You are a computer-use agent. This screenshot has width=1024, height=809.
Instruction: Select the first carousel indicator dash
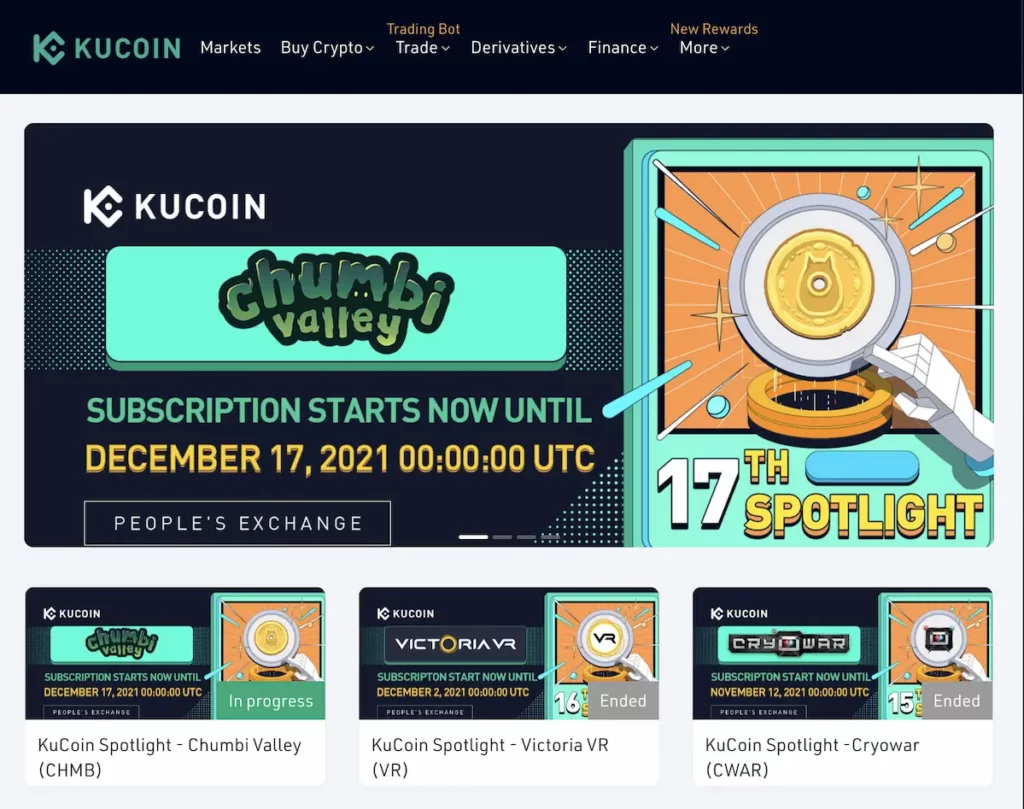pos(473,537)
